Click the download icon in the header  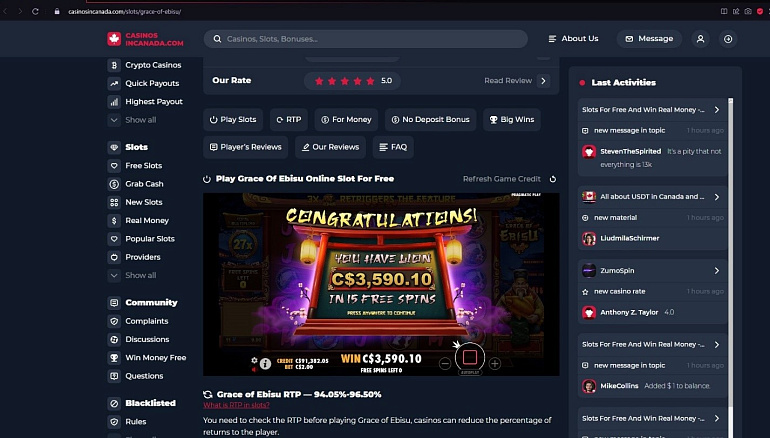(728, 39)
